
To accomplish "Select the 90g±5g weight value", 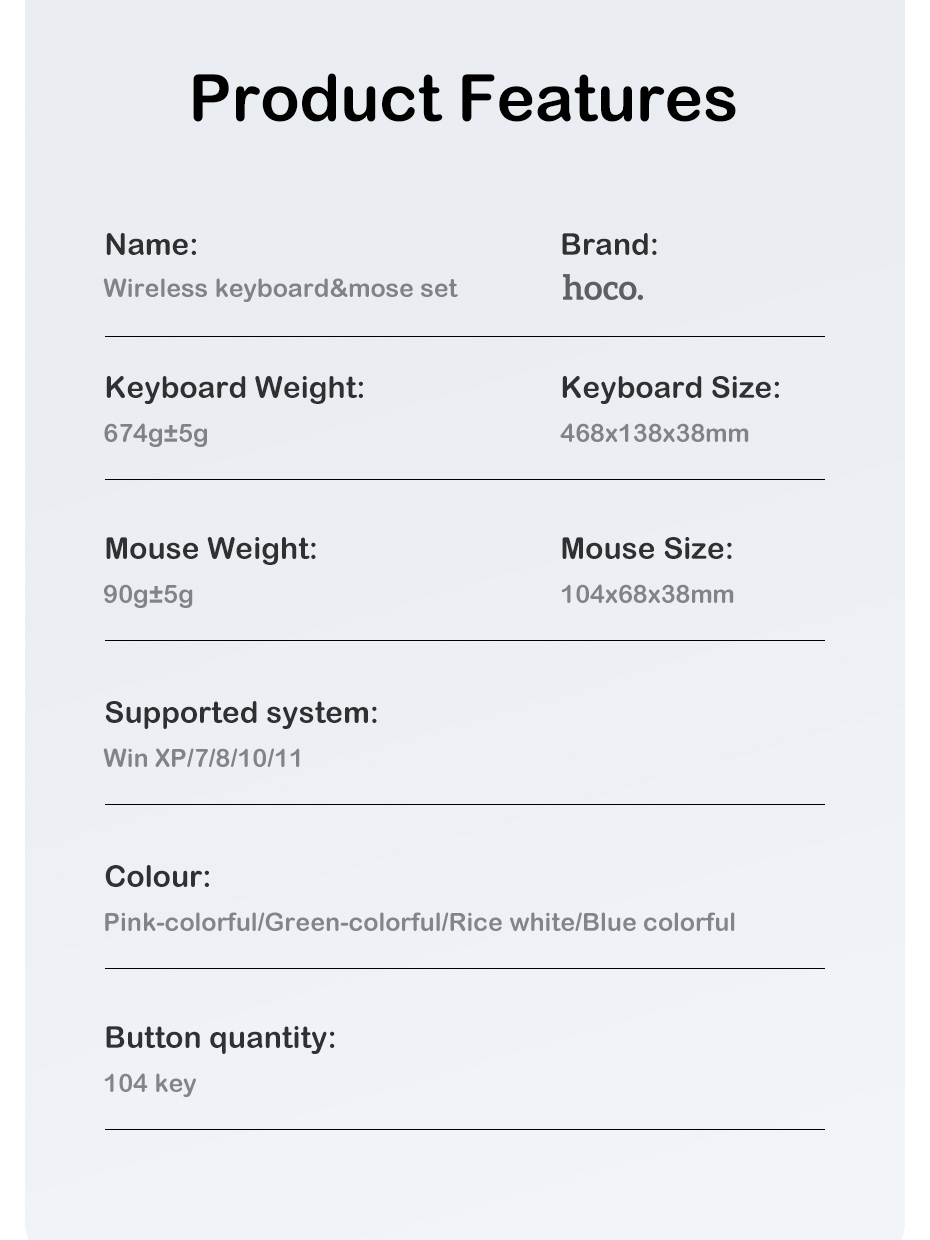I will click(148, 594).
